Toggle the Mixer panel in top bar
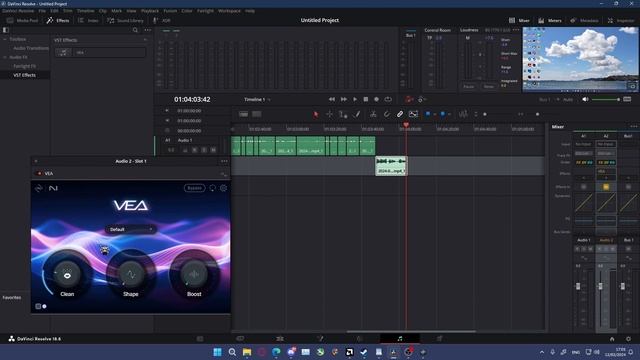This screenshot has width=640, height=360. click(519, 20)
